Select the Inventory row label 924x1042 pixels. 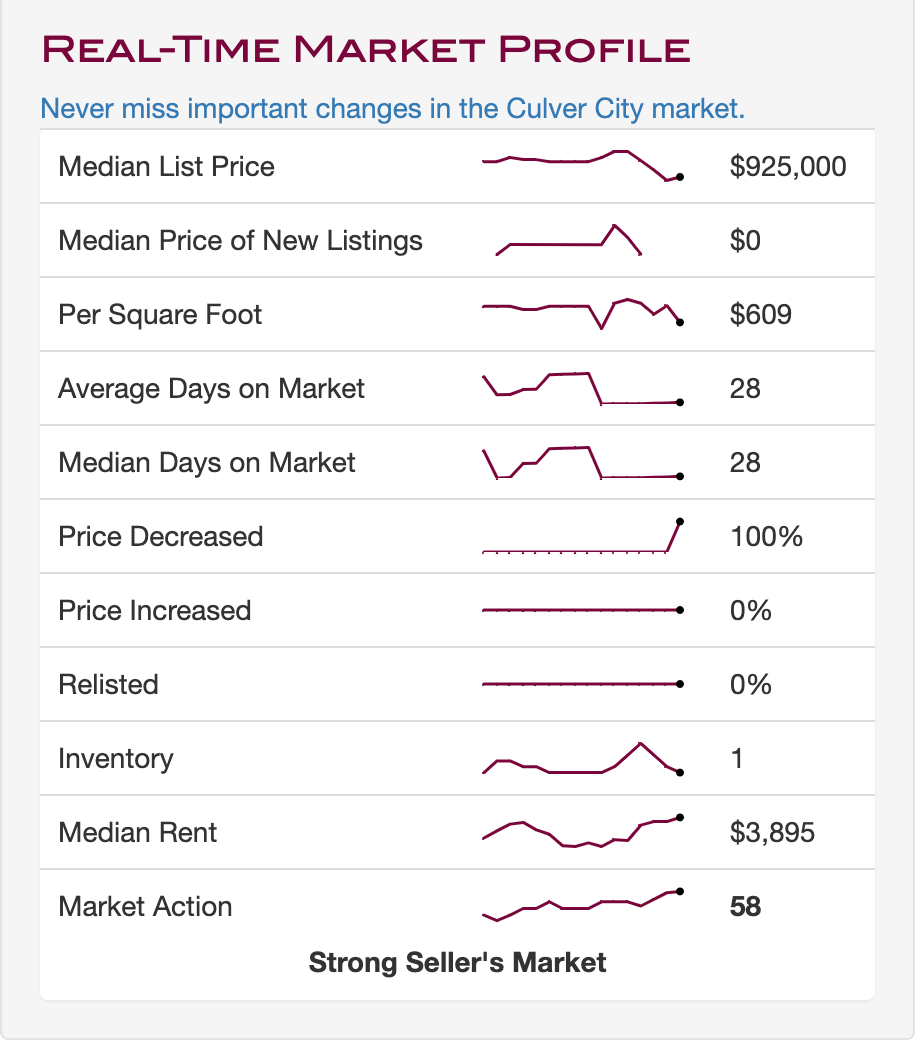[x=115, y=758]
